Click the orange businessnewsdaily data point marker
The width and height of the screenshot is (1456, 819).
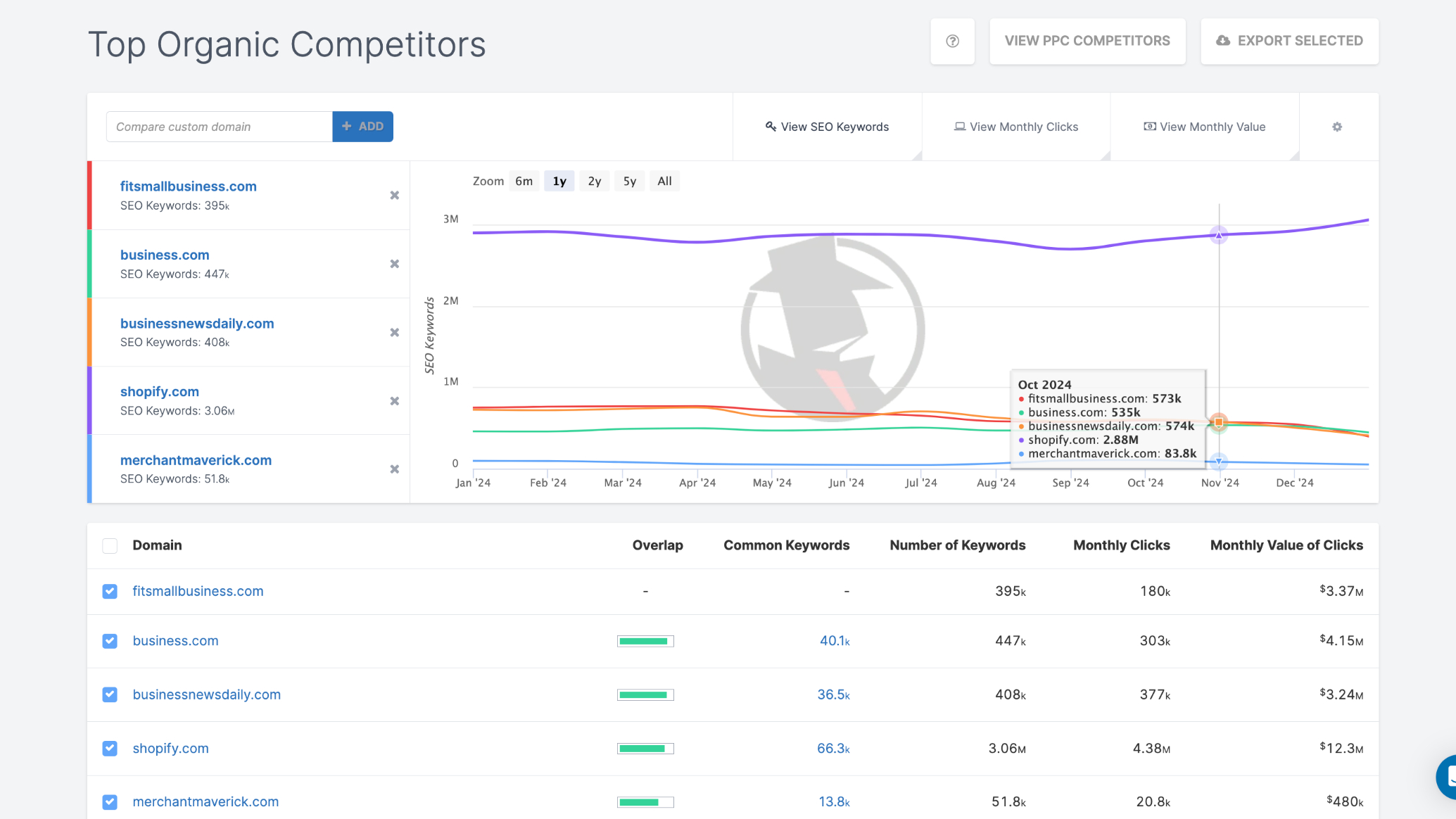pos(1219,422)
